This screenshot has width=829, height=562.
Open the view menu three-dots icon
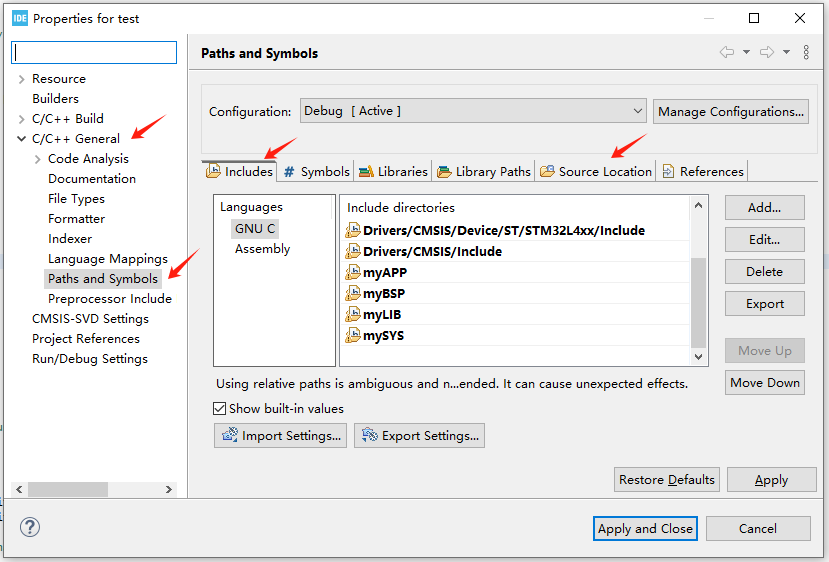(806, 52)
